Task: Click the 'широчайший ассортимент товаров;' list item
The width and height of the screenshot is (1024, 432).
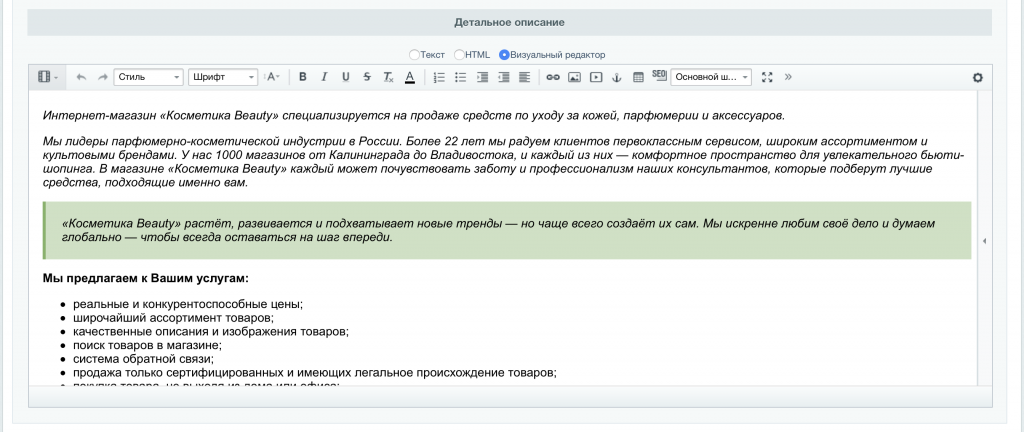Action: 173,318
